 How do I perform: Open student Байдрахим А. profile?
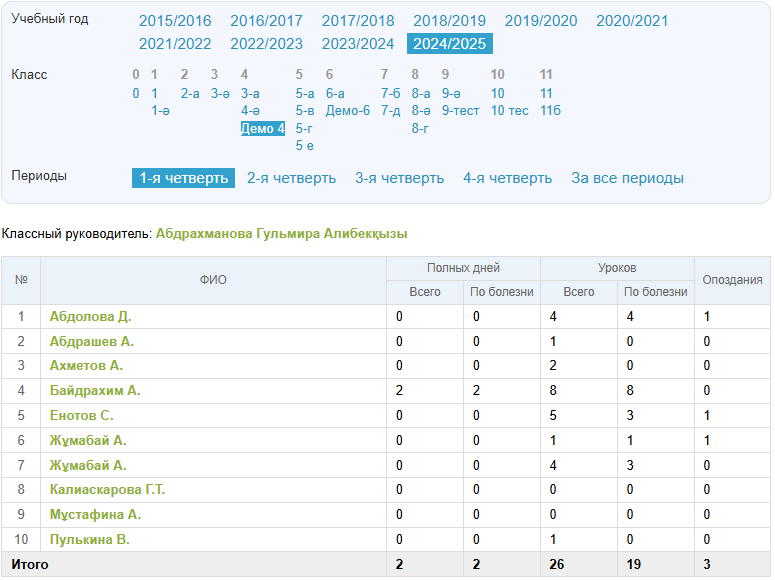tap(95, 391)
